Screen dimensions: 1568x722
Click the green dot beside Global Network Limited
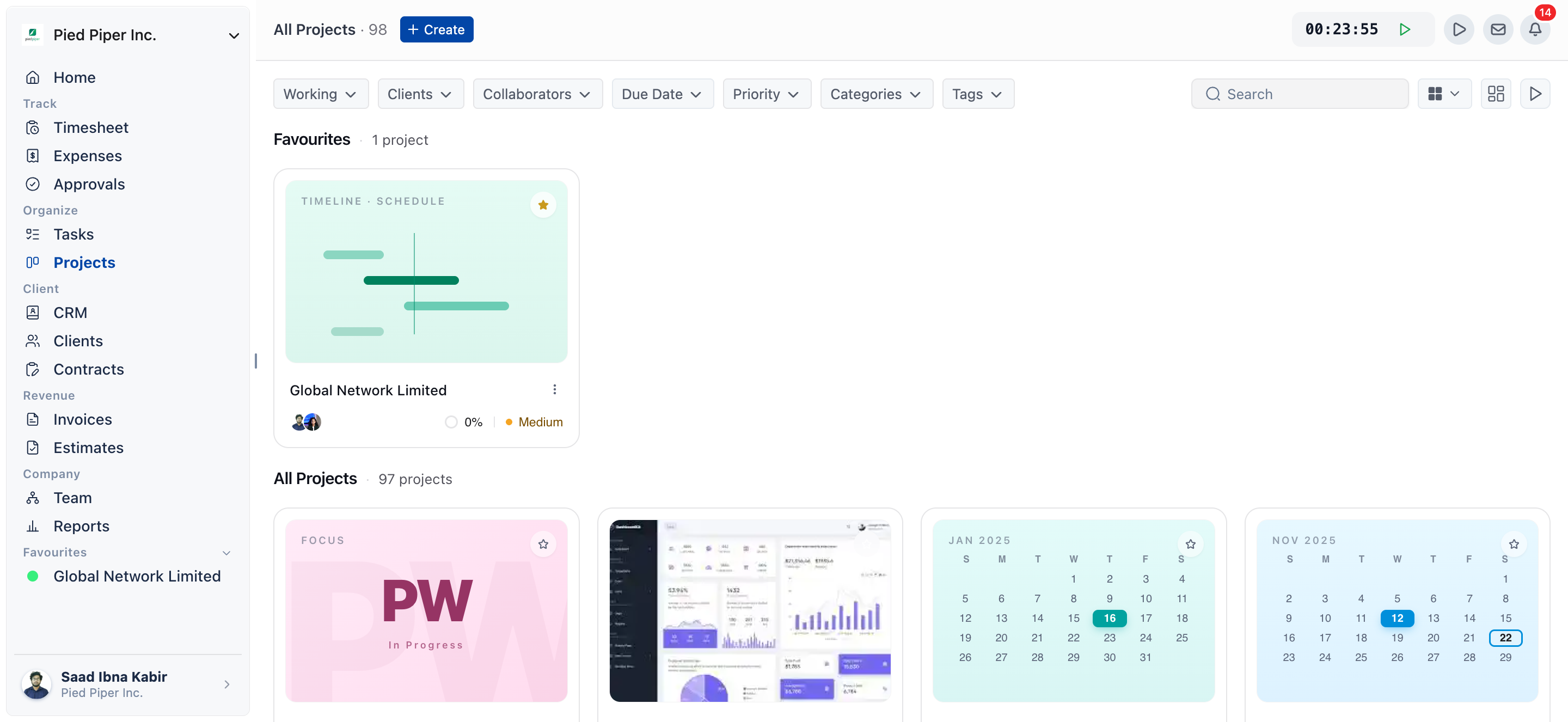coord(33,576)
